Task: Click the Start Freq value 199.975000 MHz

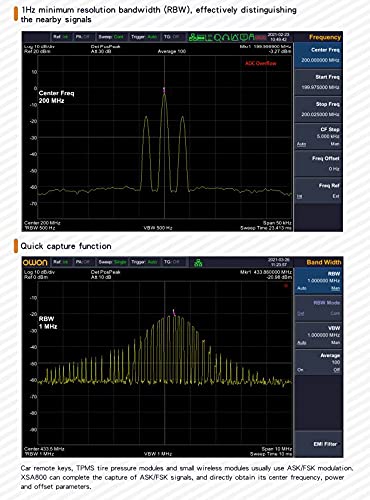Action: coord(320,87)
